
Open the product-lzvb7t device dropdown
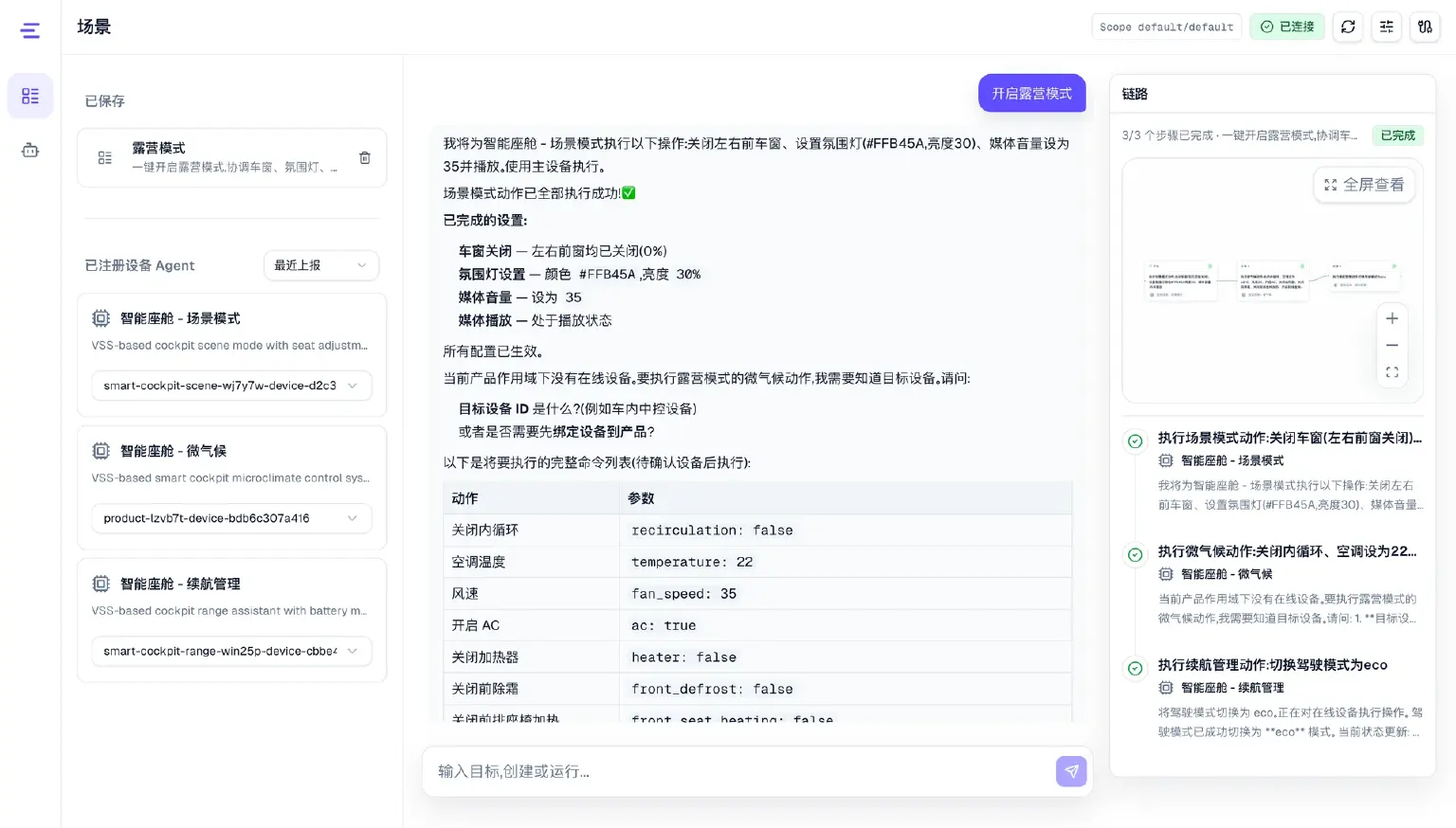[x=231, y=518]
